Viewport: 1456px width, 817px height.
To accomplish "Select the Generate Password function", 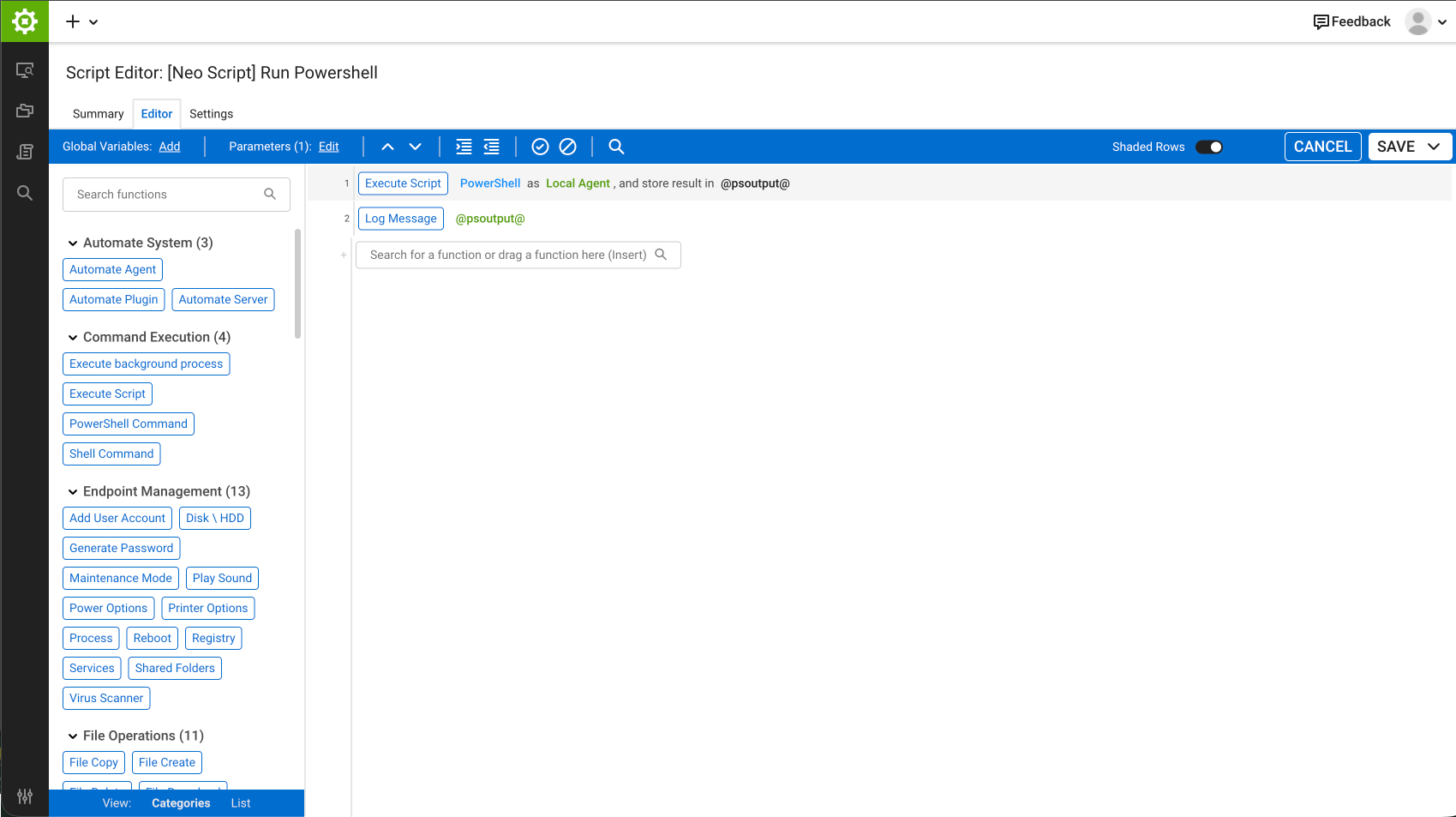I will [121, 549].
